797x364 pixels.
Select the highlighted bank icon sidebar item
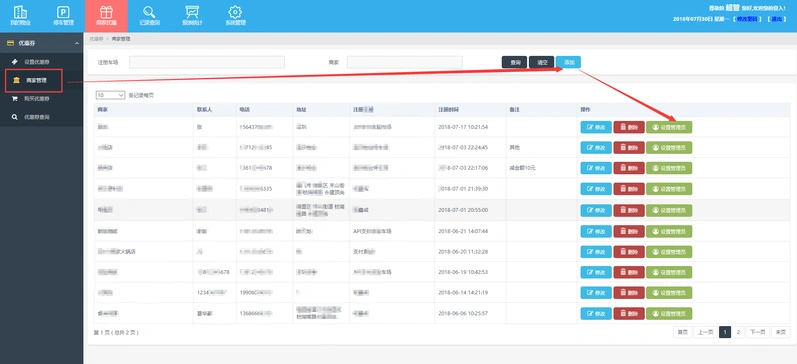[x=34, y=80]
